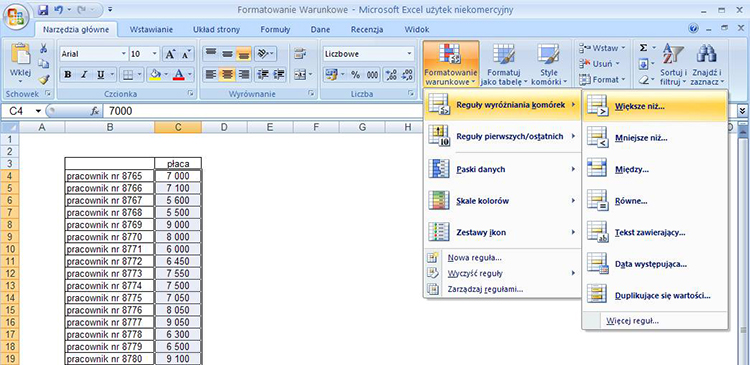Apply the red font color
Image resolution: width=750 pixels, height=365 pixels.
click(x=178, y=75)
